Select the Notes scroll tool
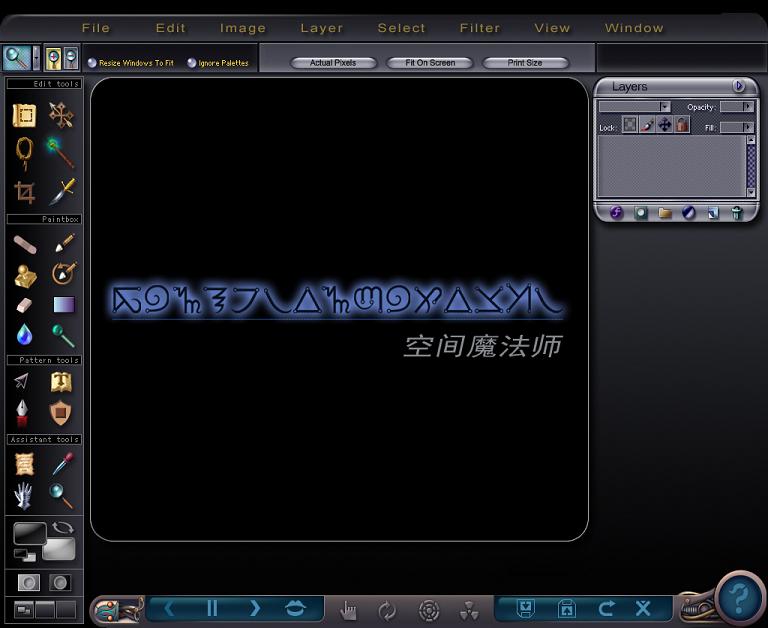The height and width of the screenshot is (628, 768). 24,464
